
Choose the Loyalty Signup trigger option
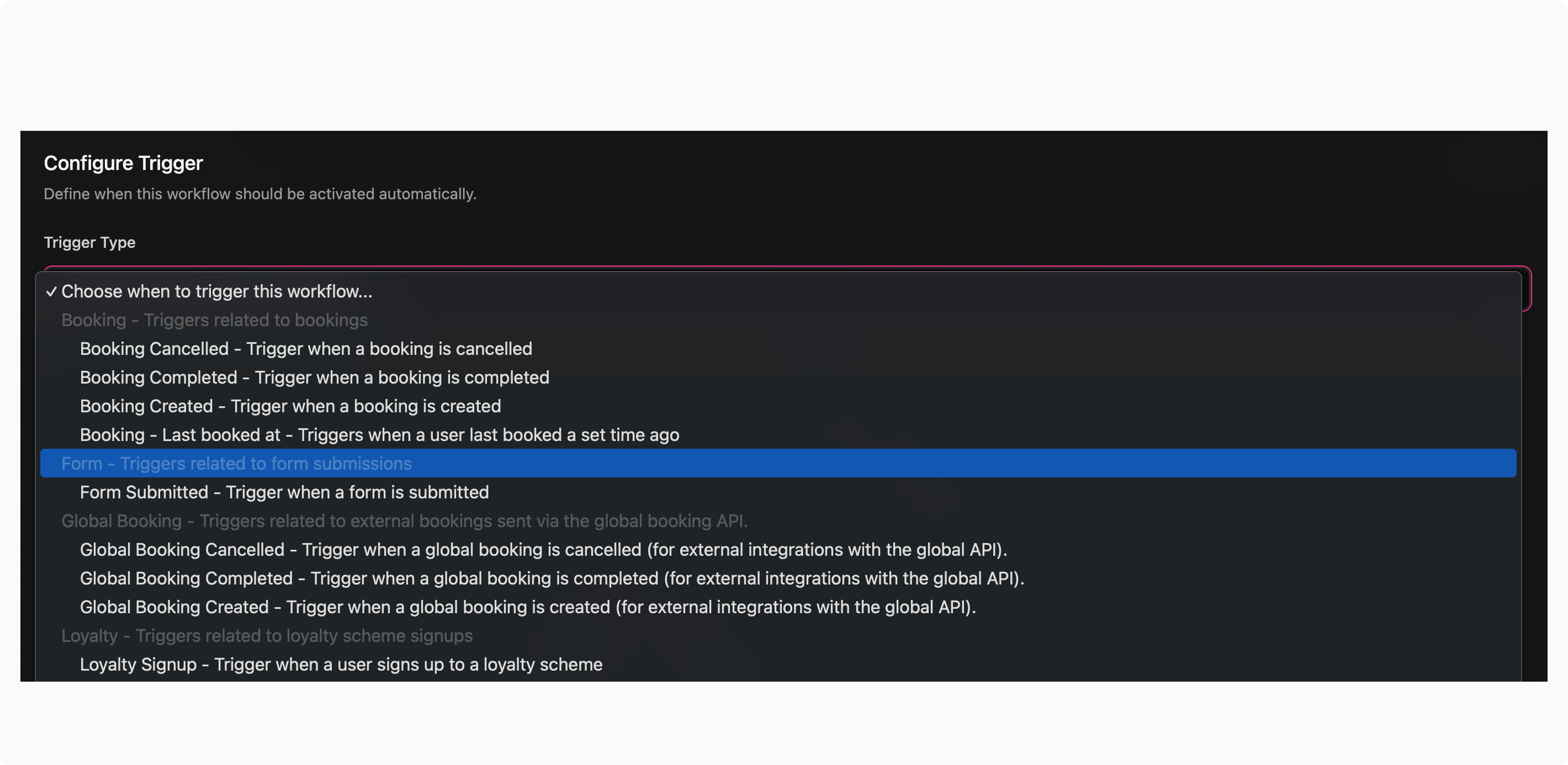coord(341,664)
